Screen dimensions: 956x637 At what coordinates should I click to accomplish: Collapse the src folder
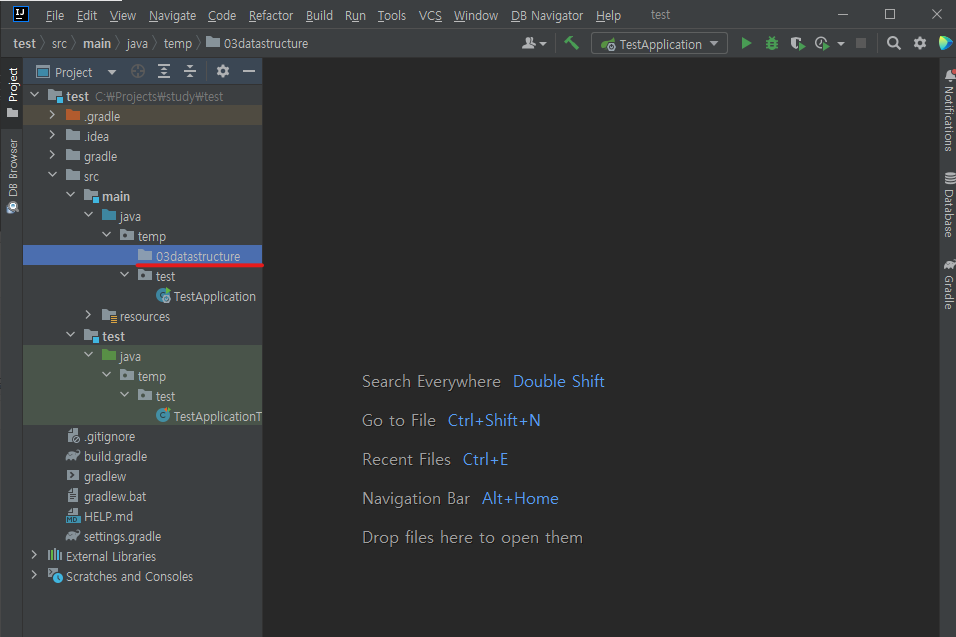tap(52, 176)
